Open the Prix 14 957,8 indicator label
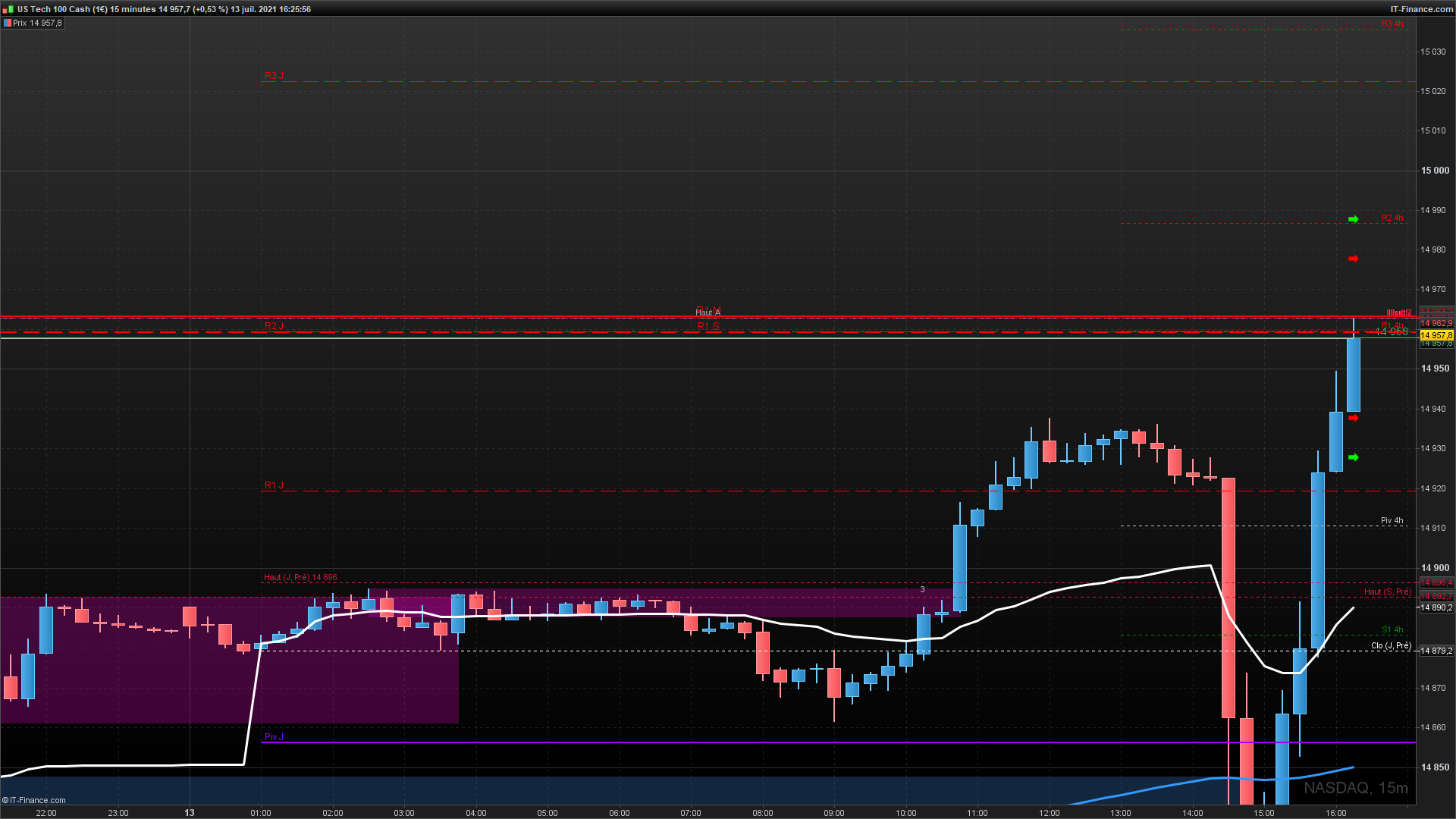Image resolution: width=1456 pixels, height=819 pixels. pyautogui.click(x=37, y=23)
